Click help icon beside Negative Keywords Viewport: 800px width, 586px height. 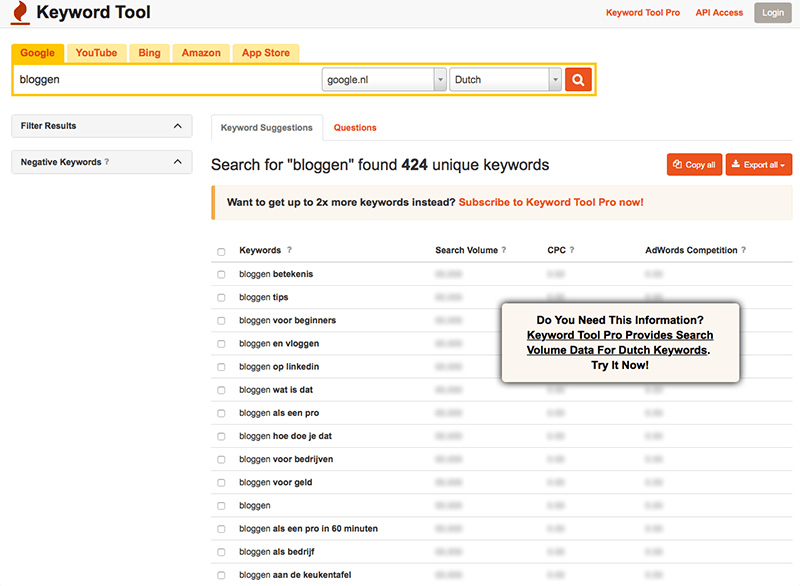pos(107,162)
